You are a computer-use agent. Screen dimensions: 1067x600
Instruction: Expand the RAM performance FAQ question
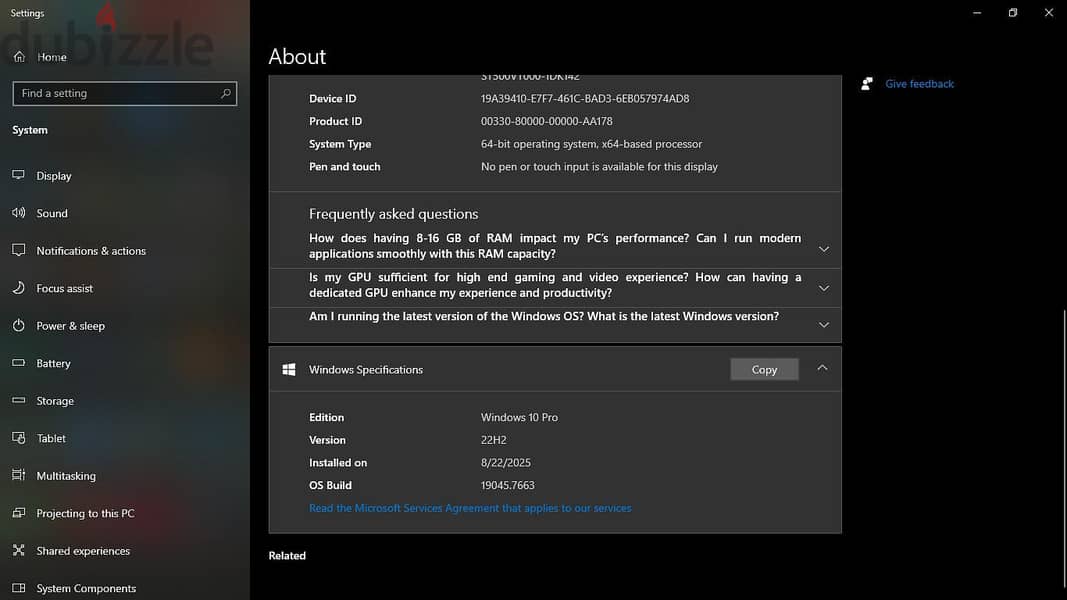[823, 249]
